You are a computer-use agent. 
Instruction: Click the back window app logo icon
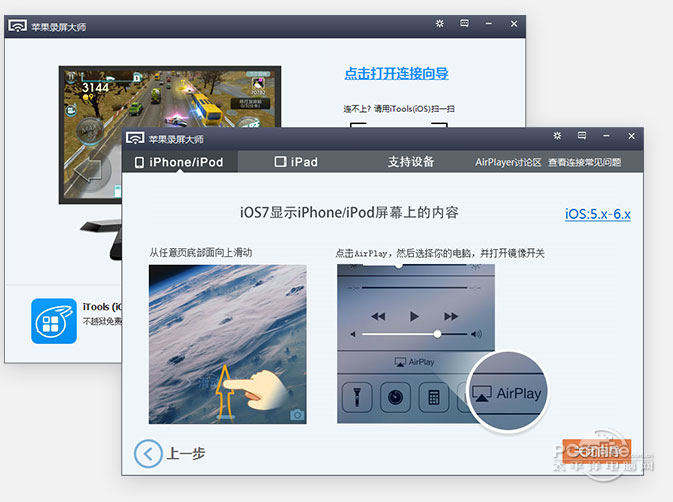tap(18, 26)
